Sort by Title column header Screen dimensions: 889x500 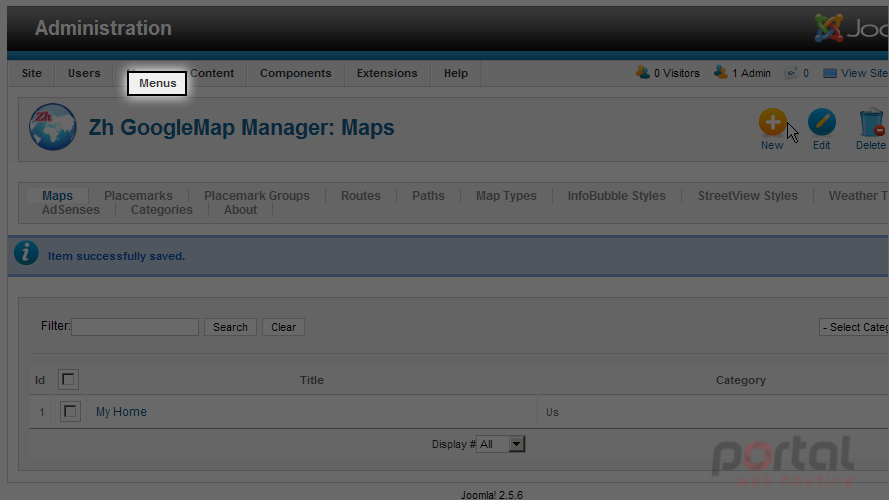click(x=312, y=380)
